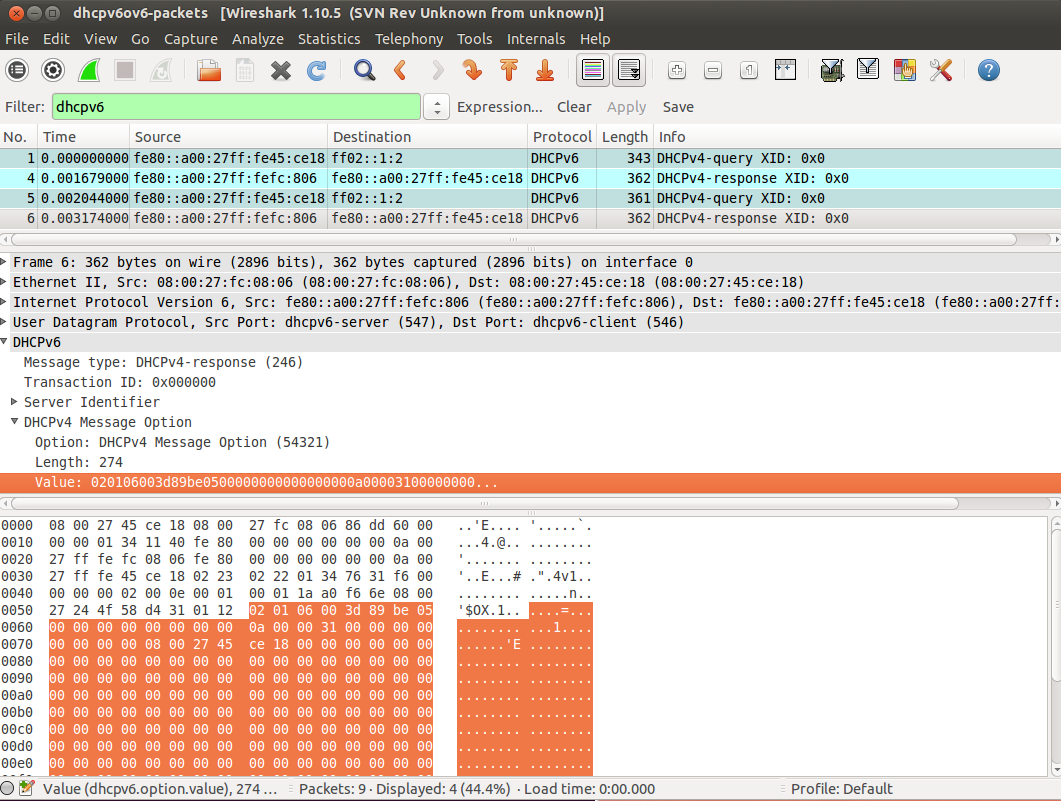Click Profile: Default in status bar
The width and height of the screenshot is (1061, 801).
(x=842, y=789)
